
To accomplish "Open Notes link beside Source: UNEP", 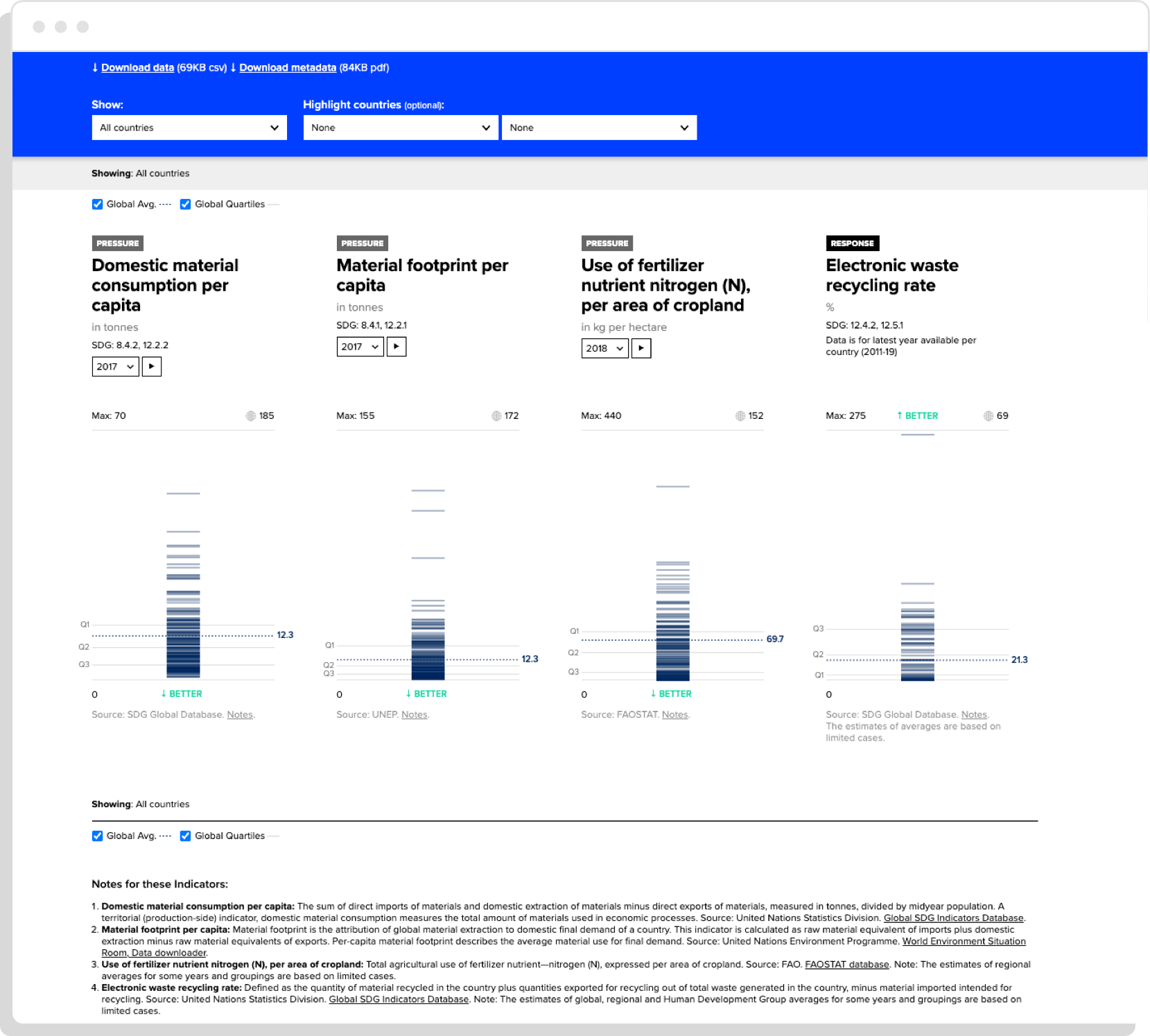I will pos(415,715).
